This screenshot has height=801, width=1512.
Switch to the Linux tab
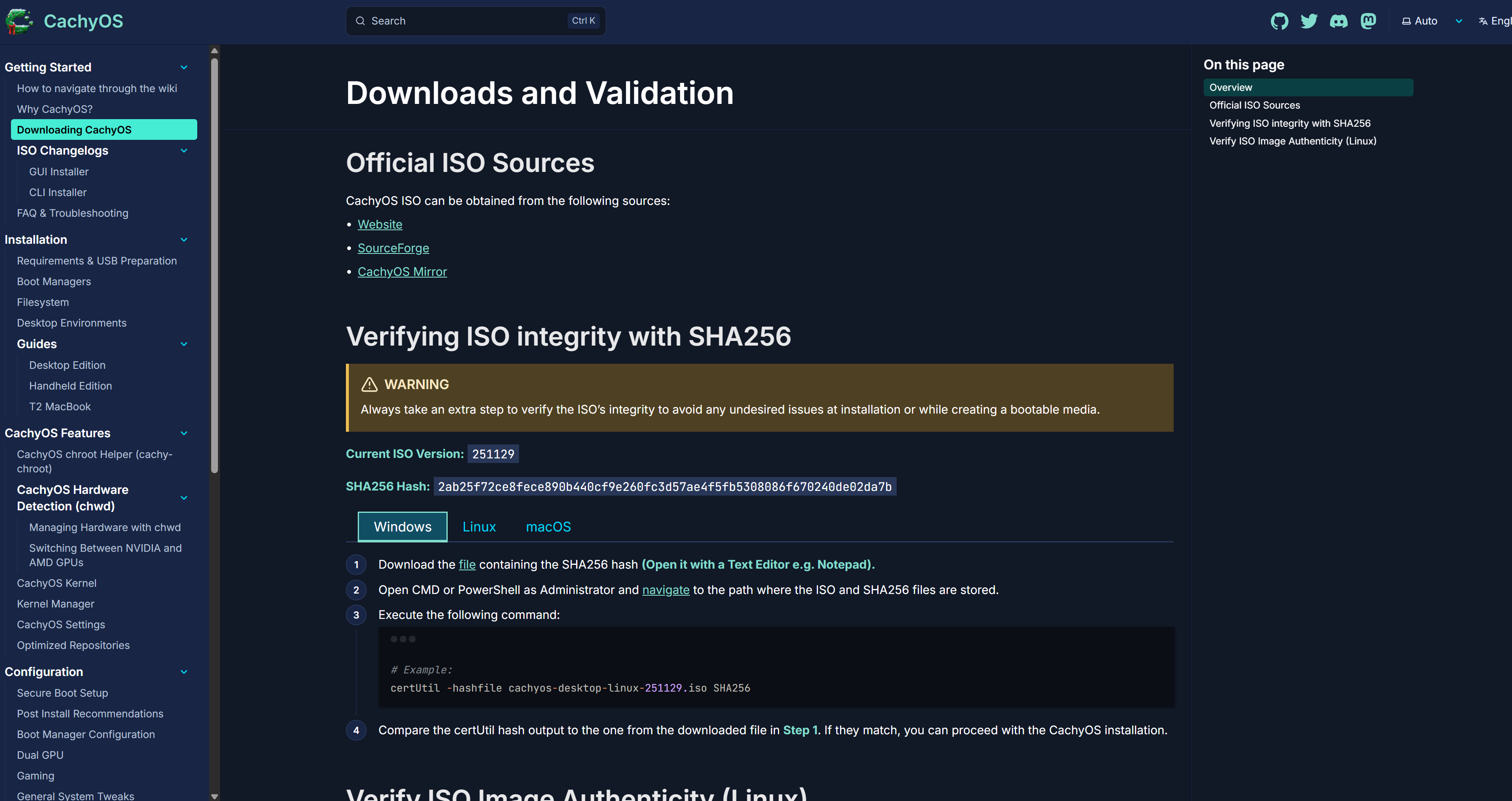click(x=479, y=527)
